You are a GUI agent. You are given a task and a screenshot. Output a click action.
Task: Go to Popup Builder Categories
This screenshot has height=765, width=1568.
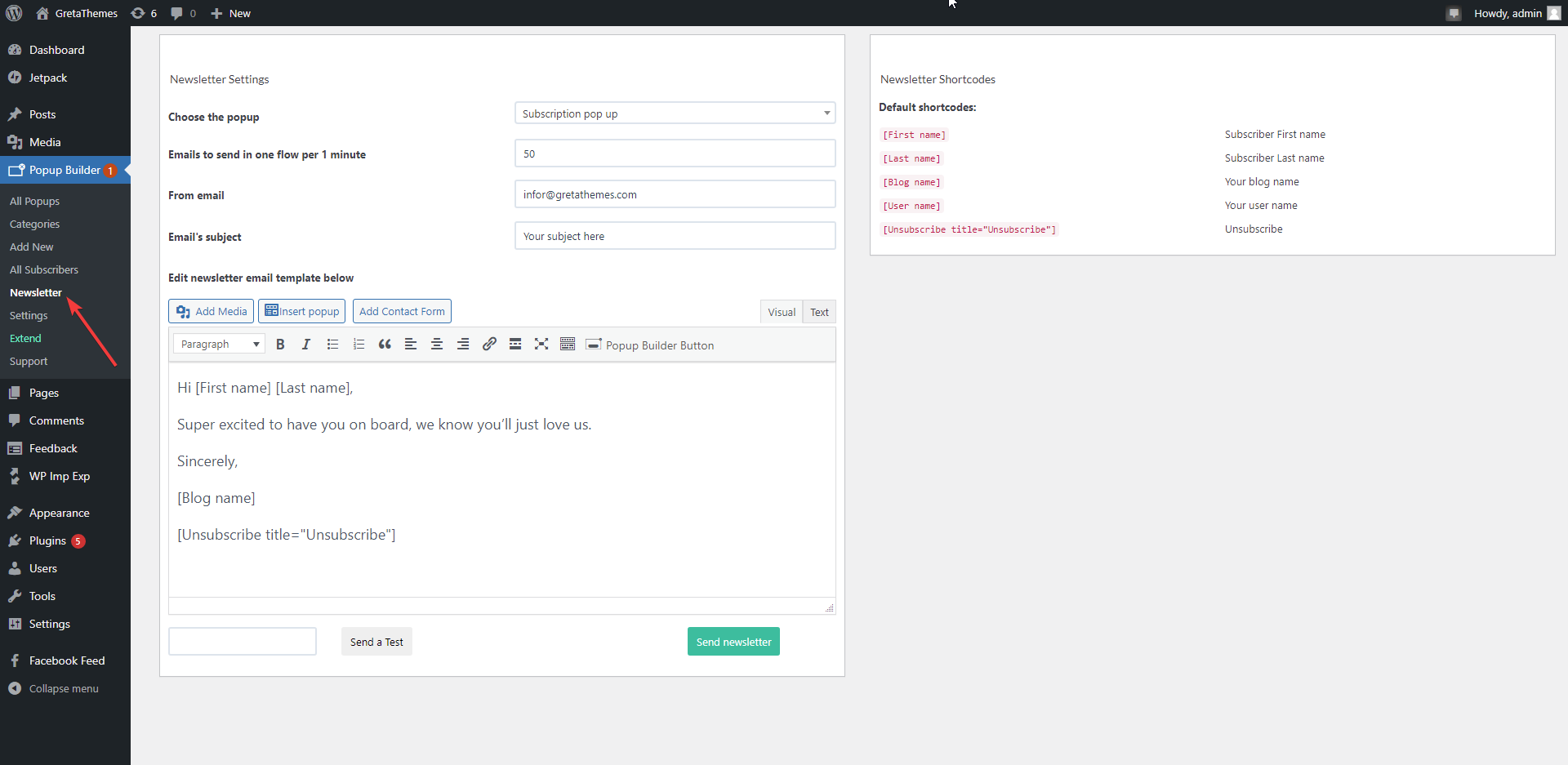pos(34,224)
